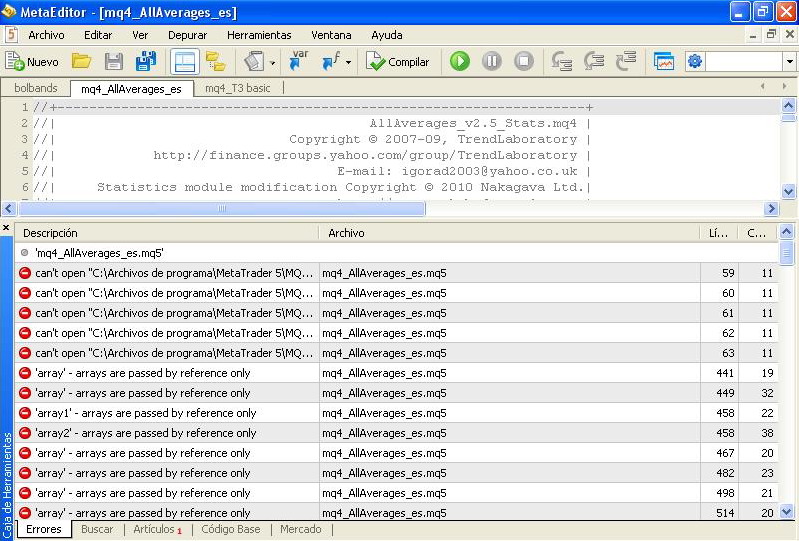Viewport: 799px width, 541px height.
Task: Click the Compilar button
Action: 398,62
